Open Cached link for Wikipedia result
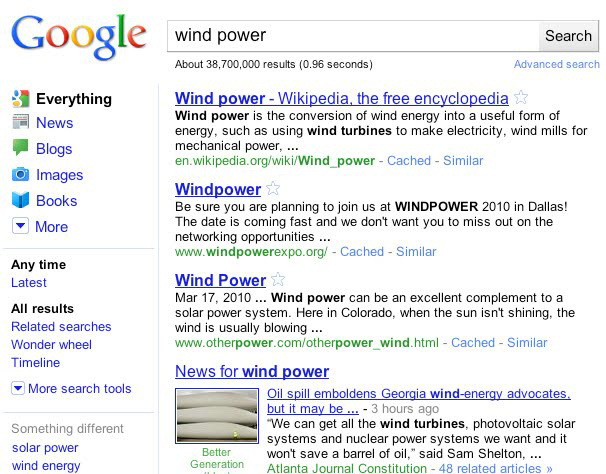 409,160
